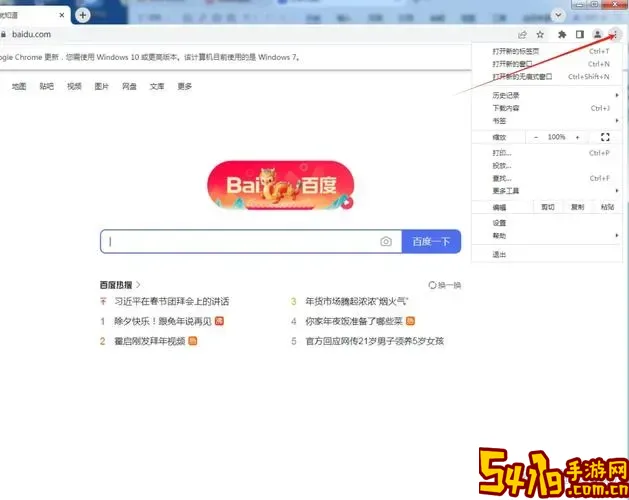Open 除夕快乐！跟兔年说再见 headline

[x=163, y=321]
